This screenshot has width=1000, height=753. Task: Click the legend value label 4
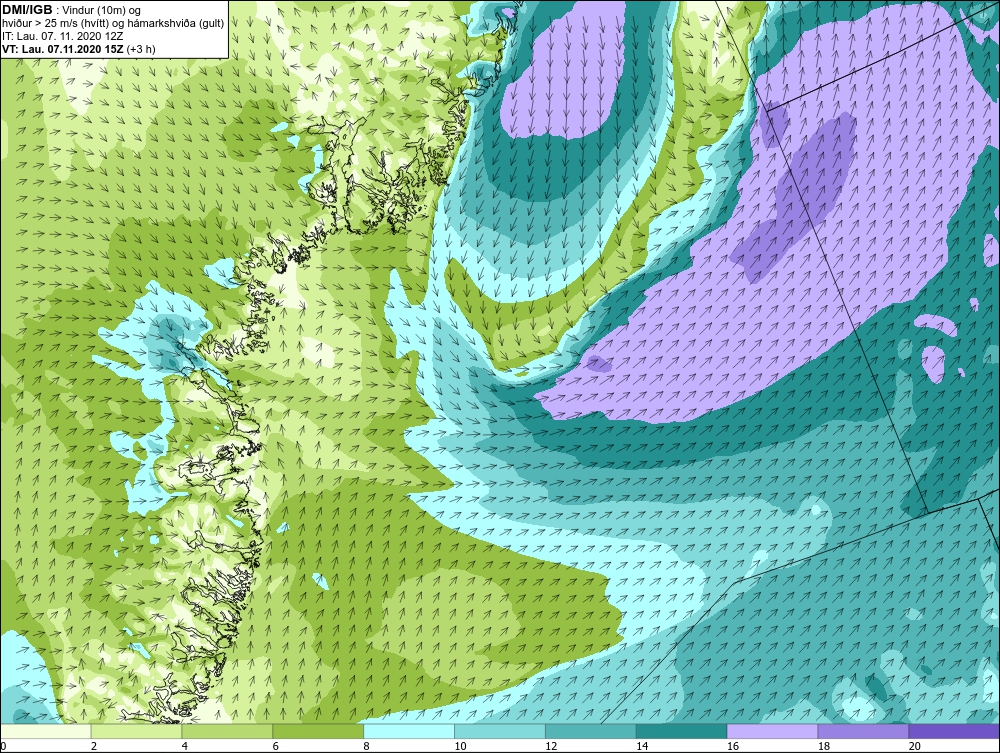(185, 746)
